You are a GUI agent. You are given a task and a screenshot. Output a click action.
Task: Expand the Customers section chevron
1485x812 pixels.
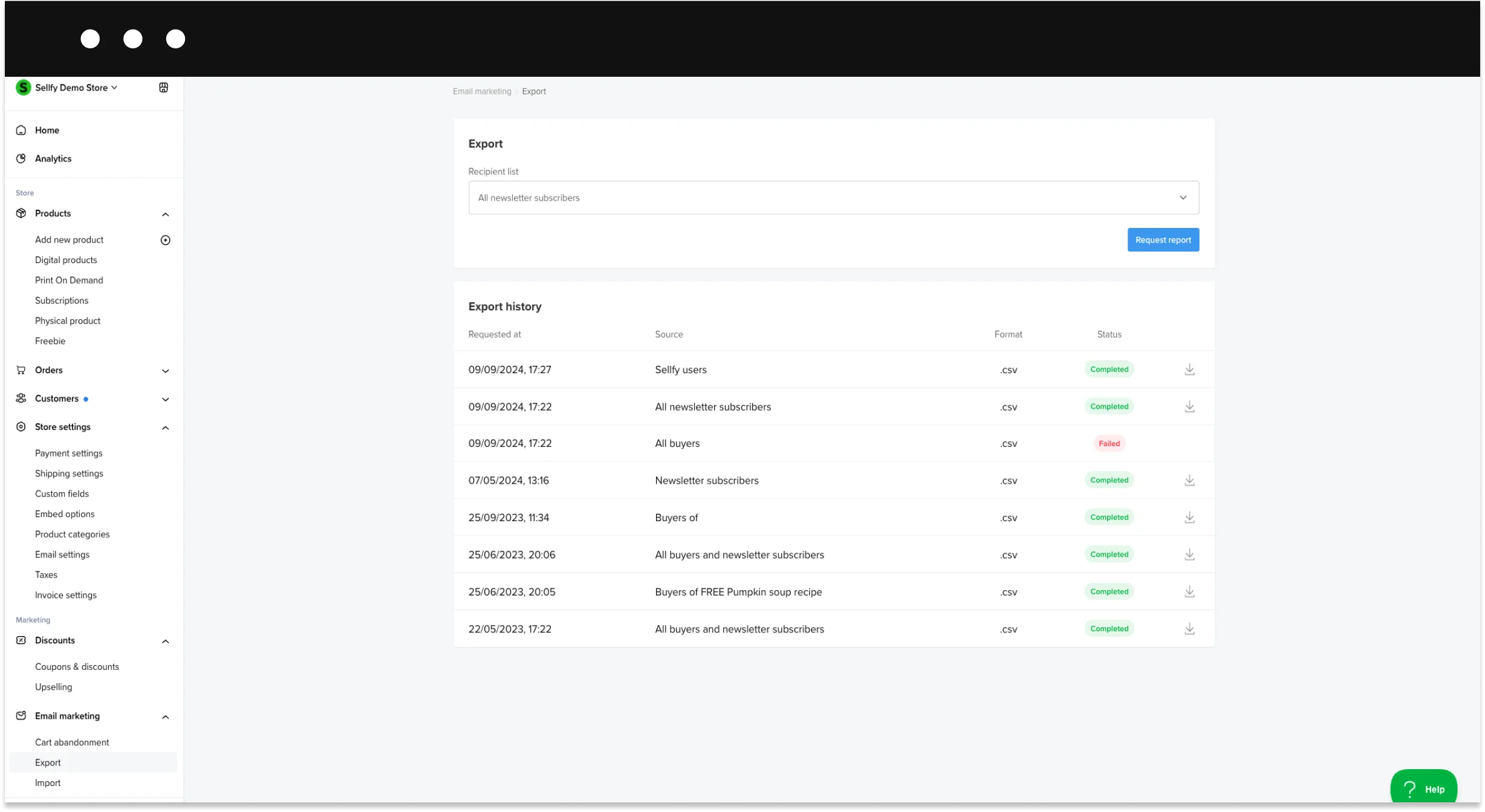tap(166, 399)
